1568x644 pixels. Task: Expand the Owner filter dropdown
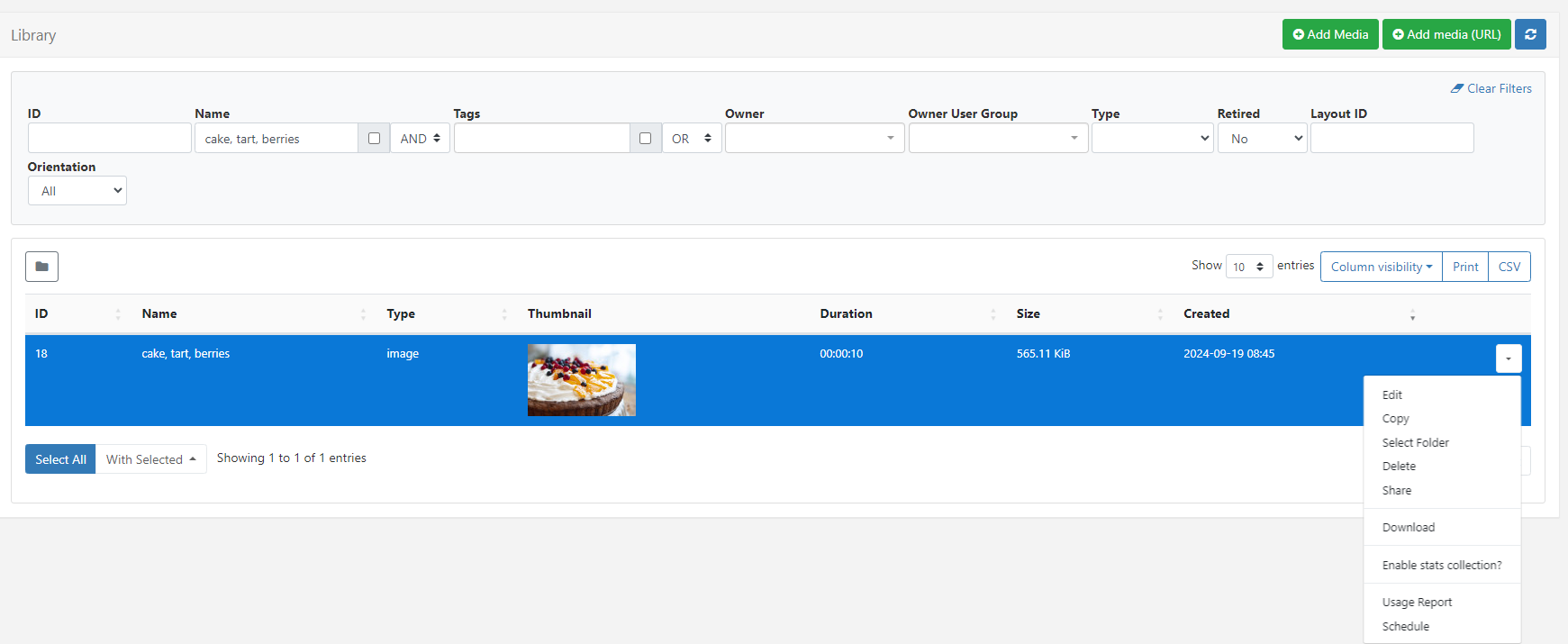[x=814, y=139]
